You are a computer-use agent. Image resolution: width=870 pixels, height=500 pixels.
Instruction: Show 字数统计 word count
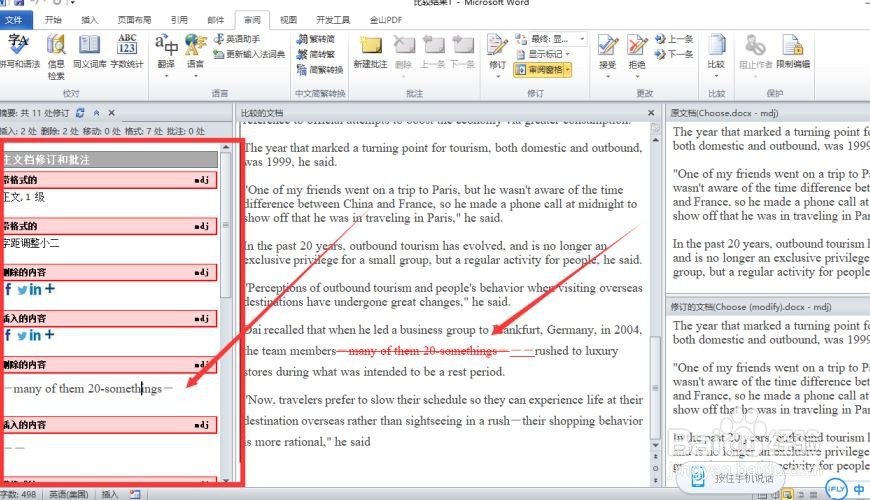127,51
